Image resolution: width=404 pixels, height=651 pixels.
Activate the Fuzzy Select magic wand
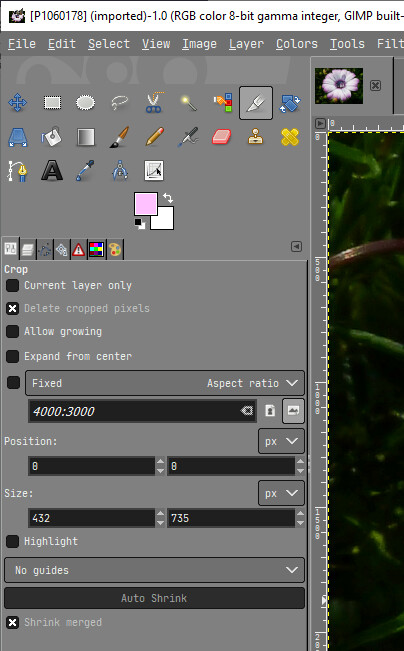tap(188, 103)
